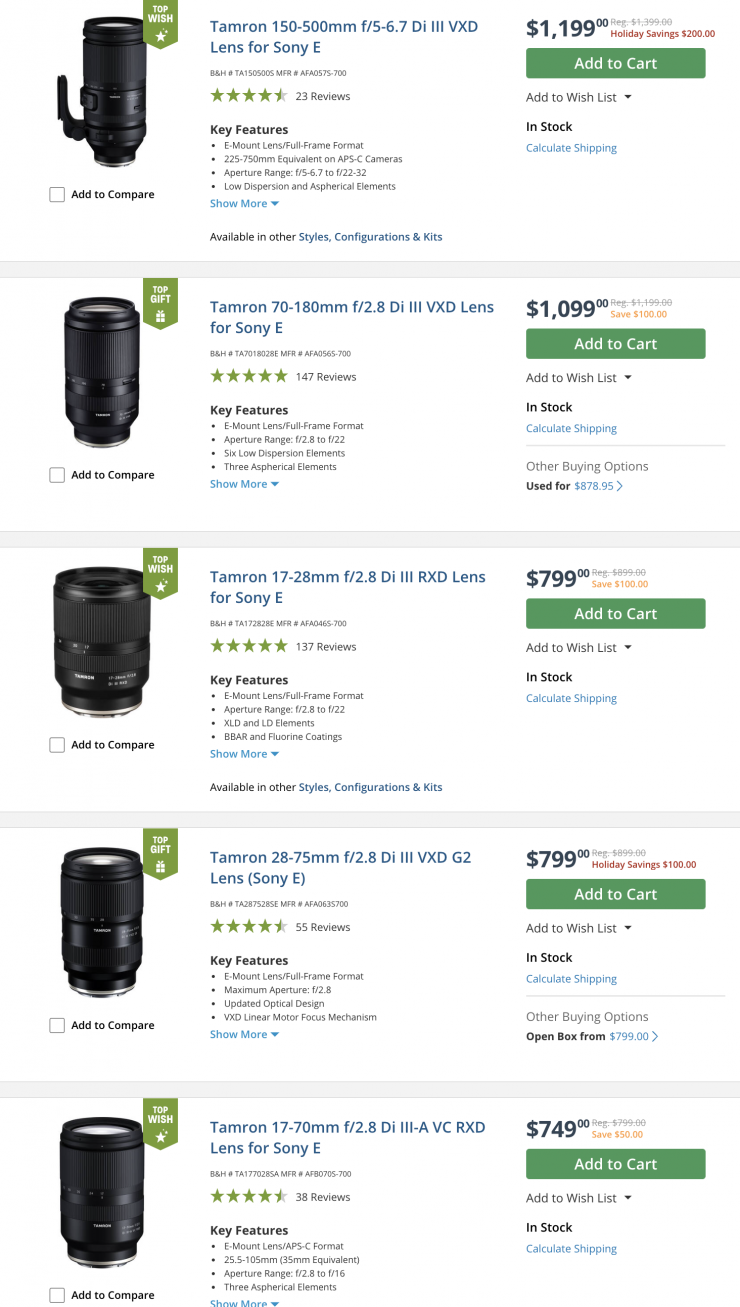Click the arrow next to Used for $878.95
This screenshot has height=1307, width=740.
[620, 486]
